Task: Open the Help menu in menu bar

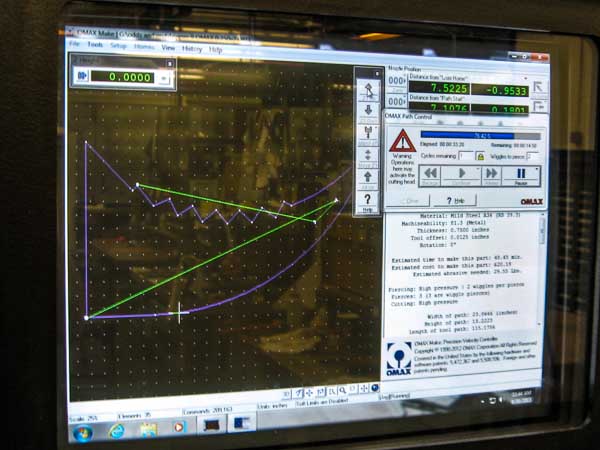Action: (215, 50)
